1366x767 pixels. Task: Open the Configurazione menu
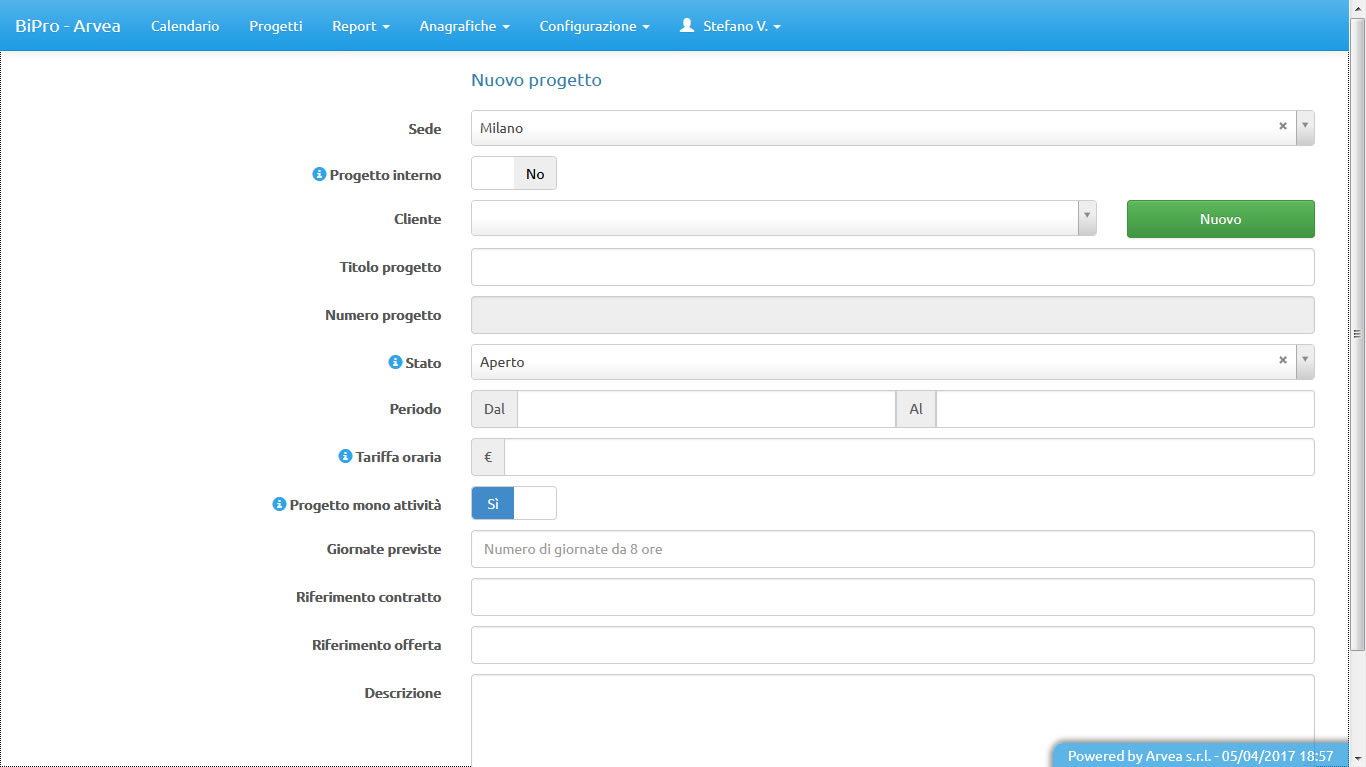point(594,26)
